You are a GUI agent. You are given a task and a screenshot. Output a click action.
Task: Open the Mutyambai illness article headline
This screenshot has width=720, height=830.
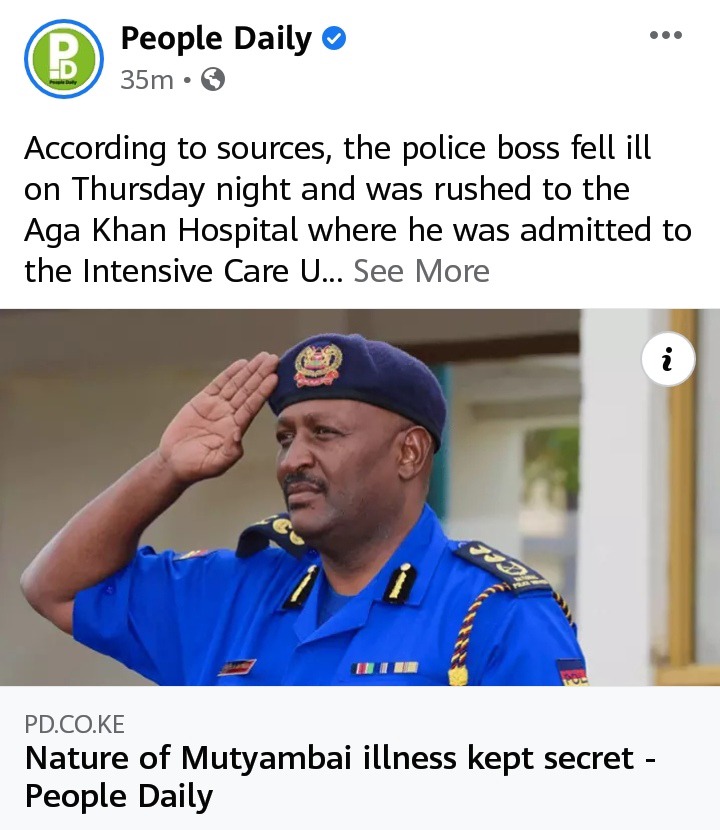click(340, 777)
